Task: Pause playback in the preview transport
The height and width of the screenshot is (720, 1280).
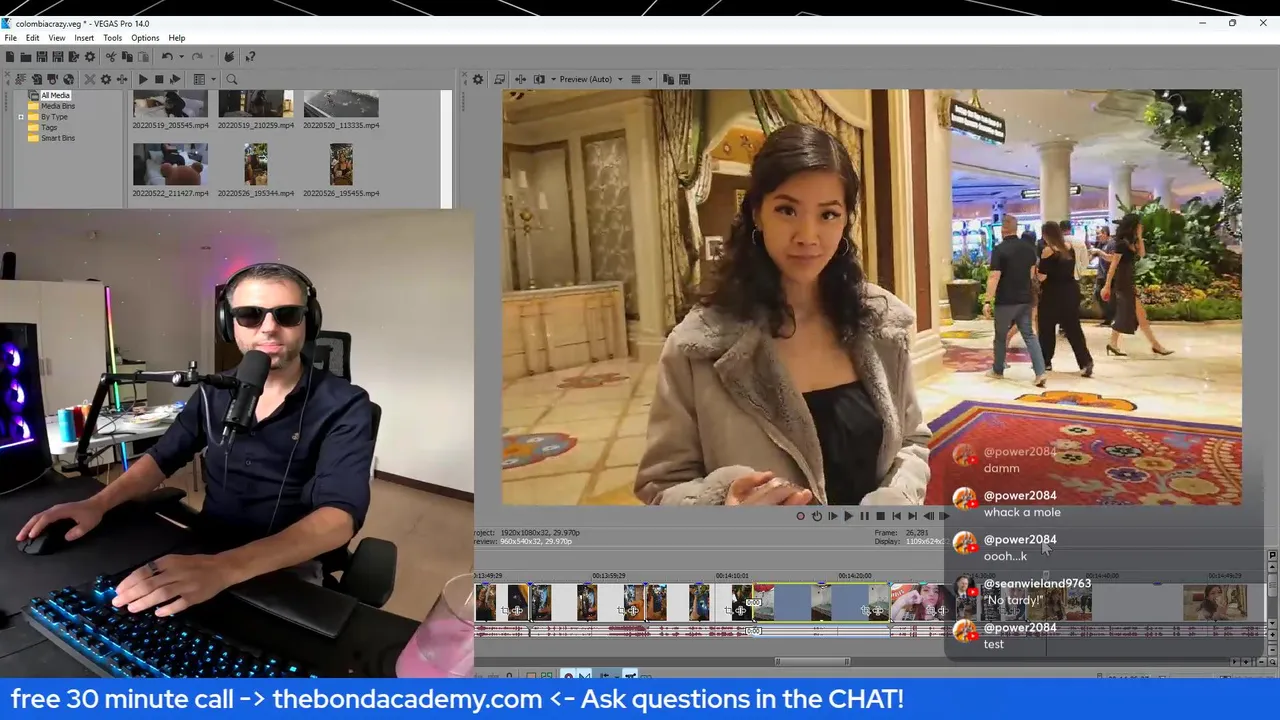Action: tap(865, 516)
